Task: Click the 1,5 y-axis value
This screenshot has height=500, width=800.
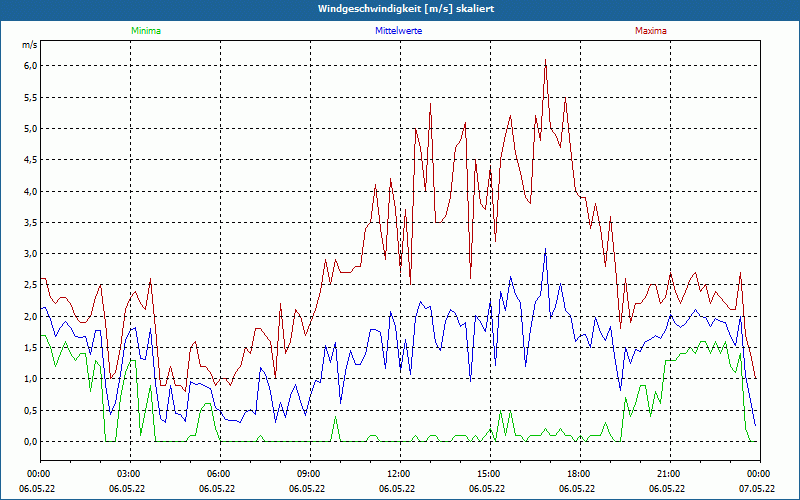Action: [31, 347]
